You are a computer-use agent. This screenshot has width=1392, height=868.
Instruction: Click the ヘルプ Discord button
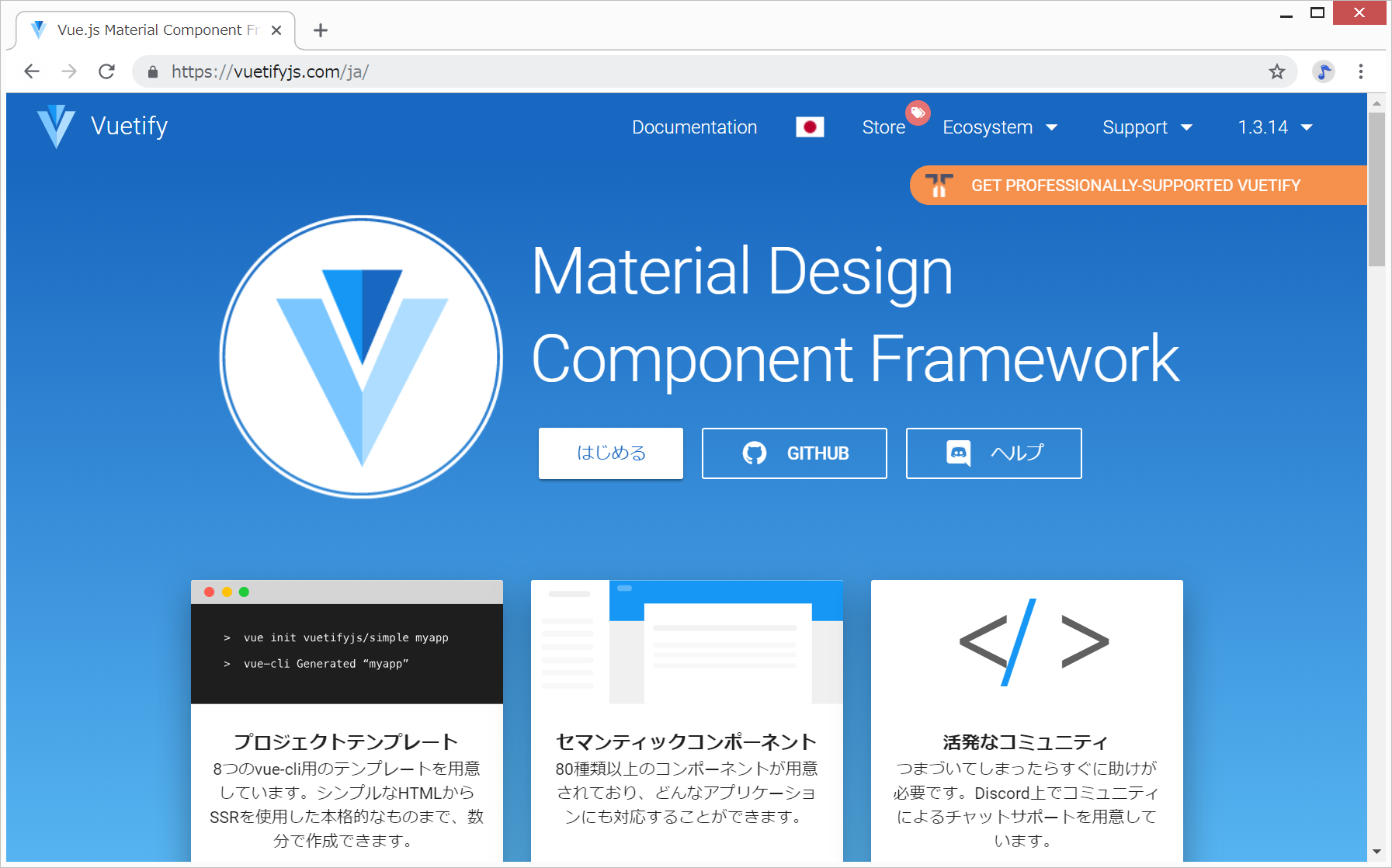tap(993, 453)
